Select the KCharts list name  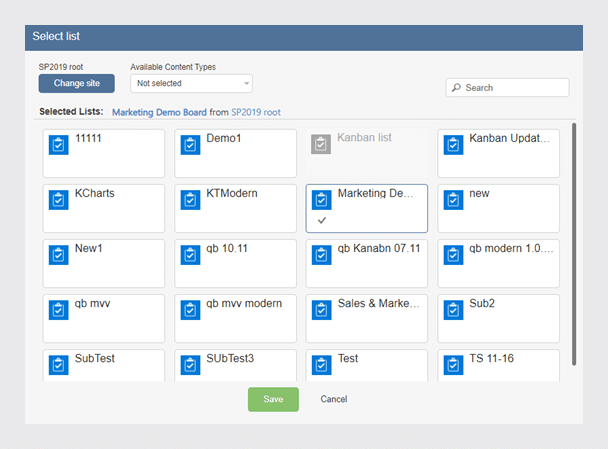point(95,193)
